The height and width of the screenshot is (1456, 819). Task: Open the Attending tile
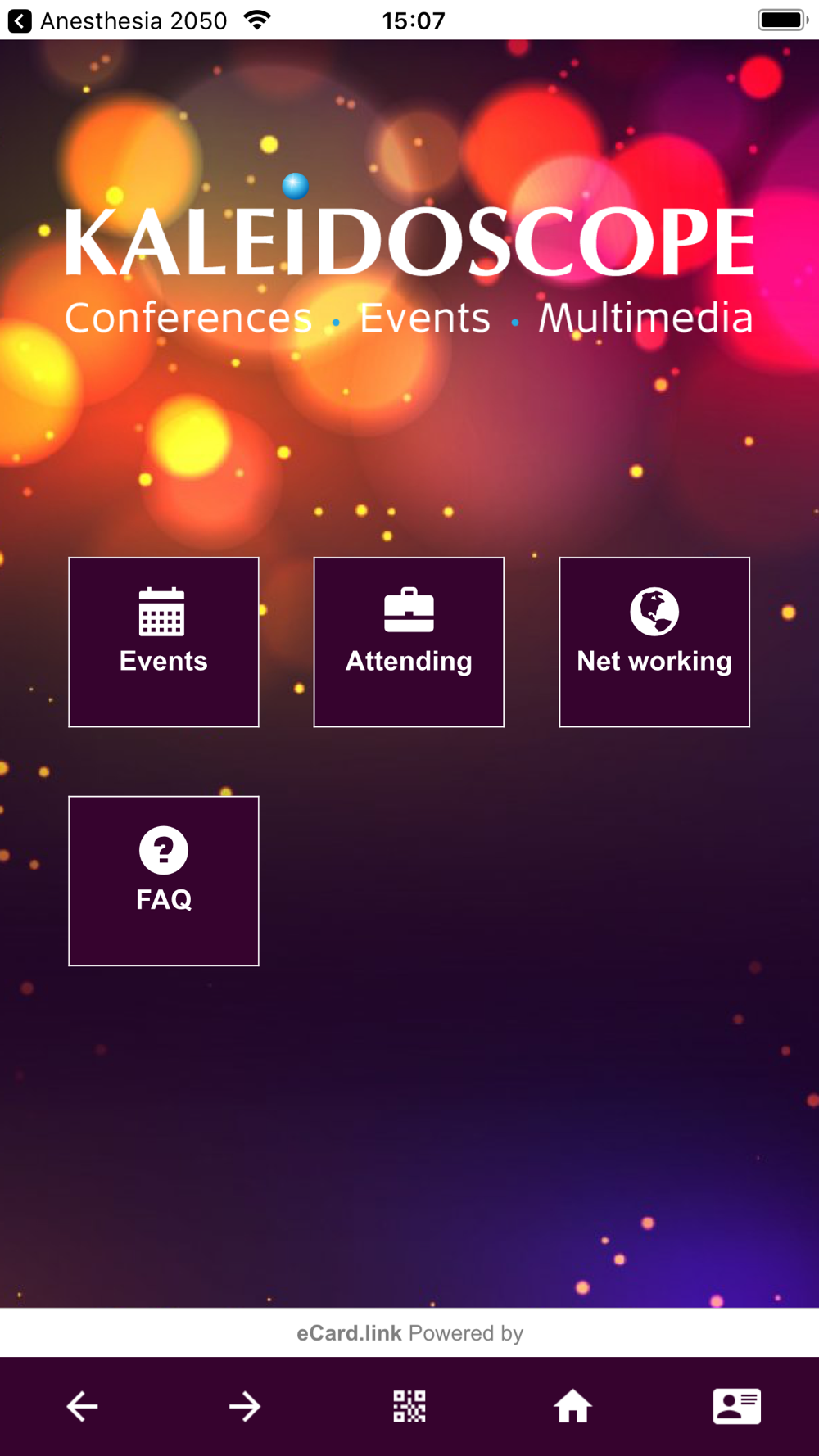(409, 642)
